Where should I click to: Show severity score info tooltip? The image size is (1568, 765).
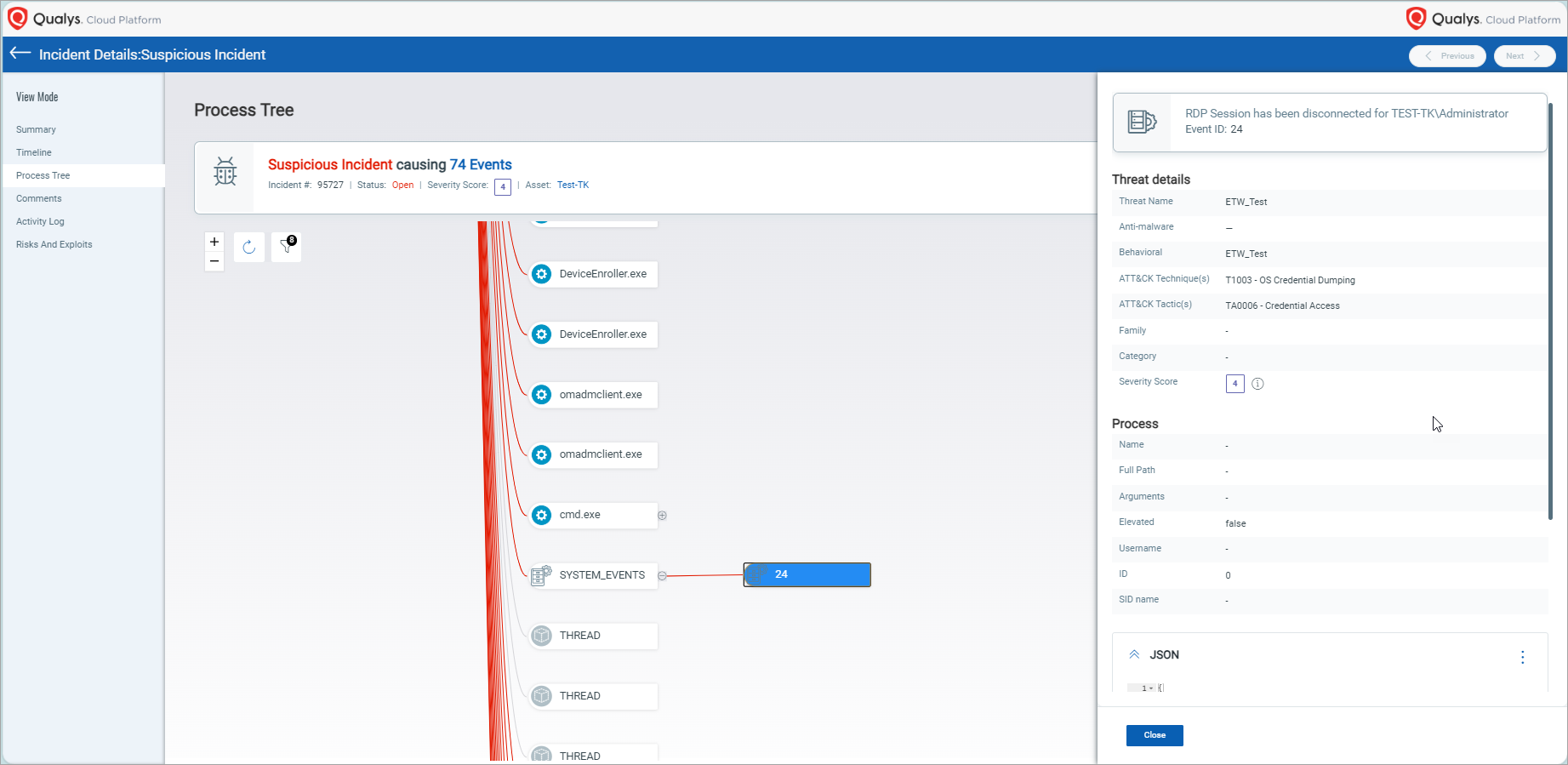(1257, 384)
